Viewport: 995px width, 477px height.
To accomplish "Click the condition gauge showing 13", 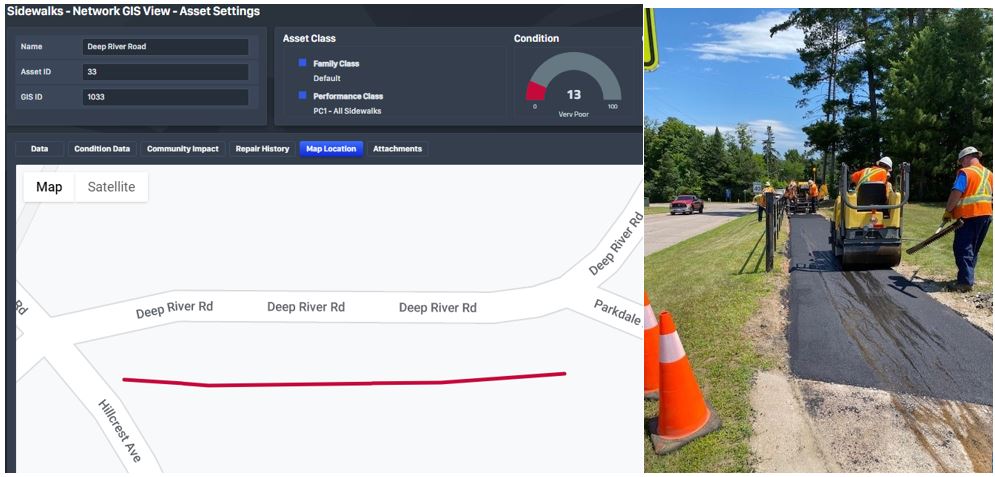I will (574, 81).
